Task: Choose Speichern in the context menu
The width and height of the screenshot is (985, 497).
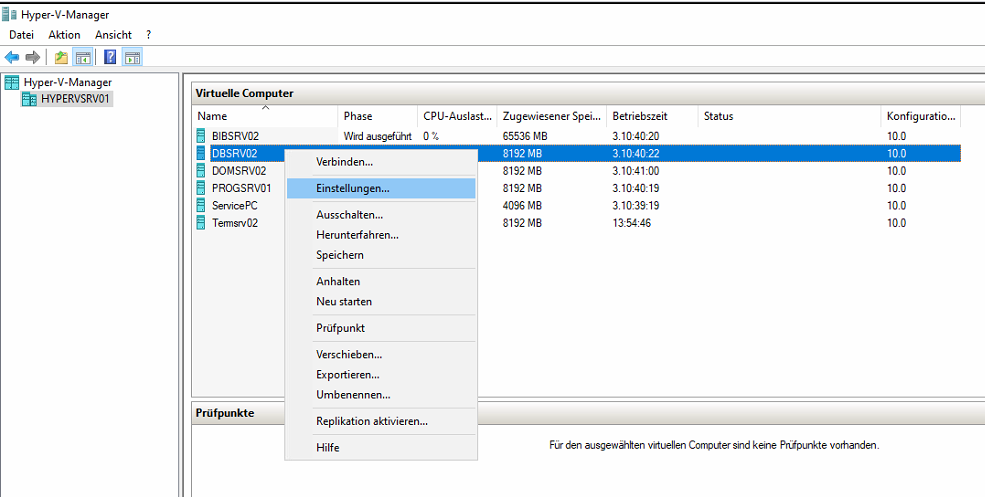Action: 381,255
